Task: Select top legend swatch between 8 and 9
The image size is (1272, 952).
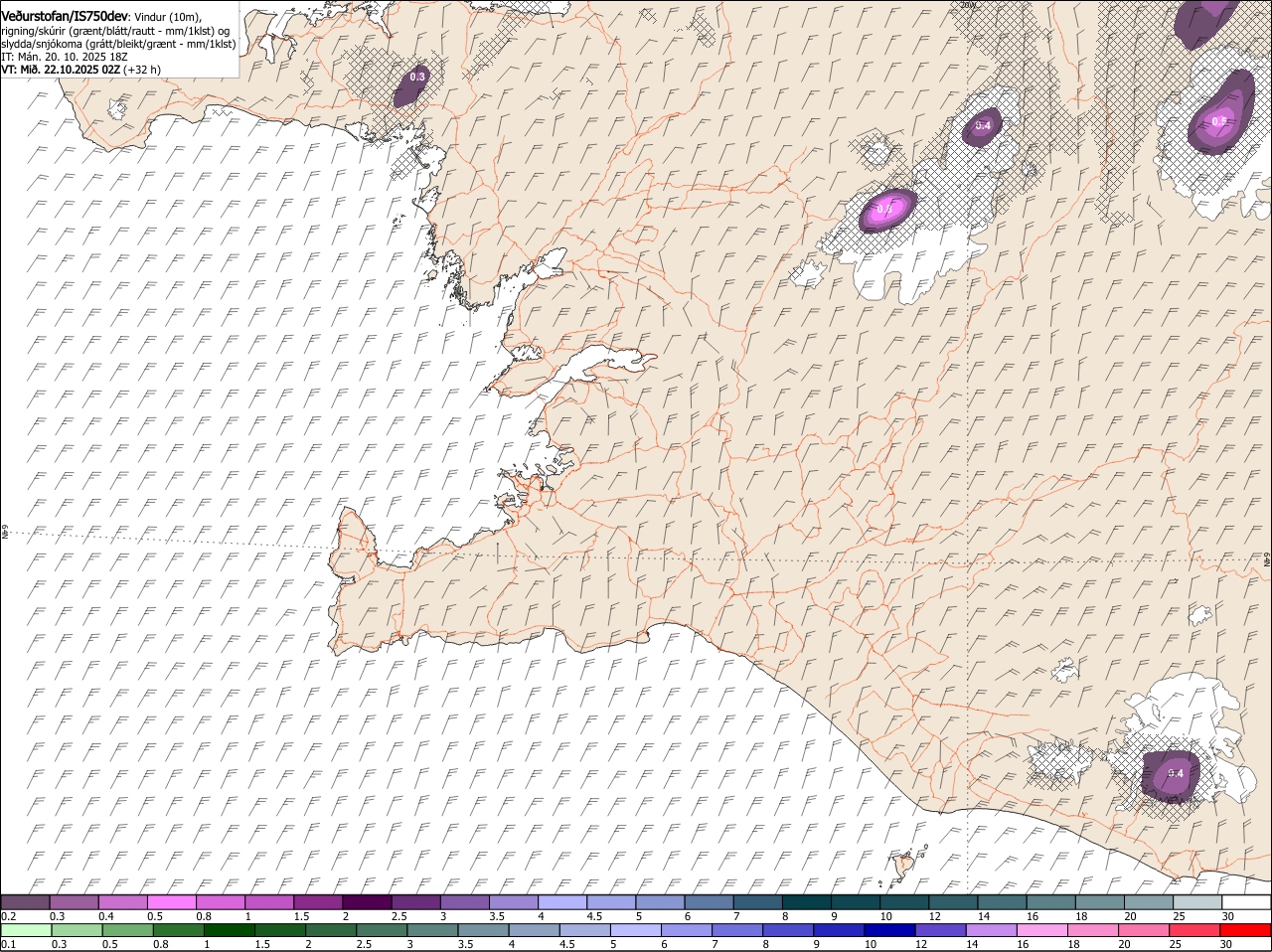Action: point(805,901)
